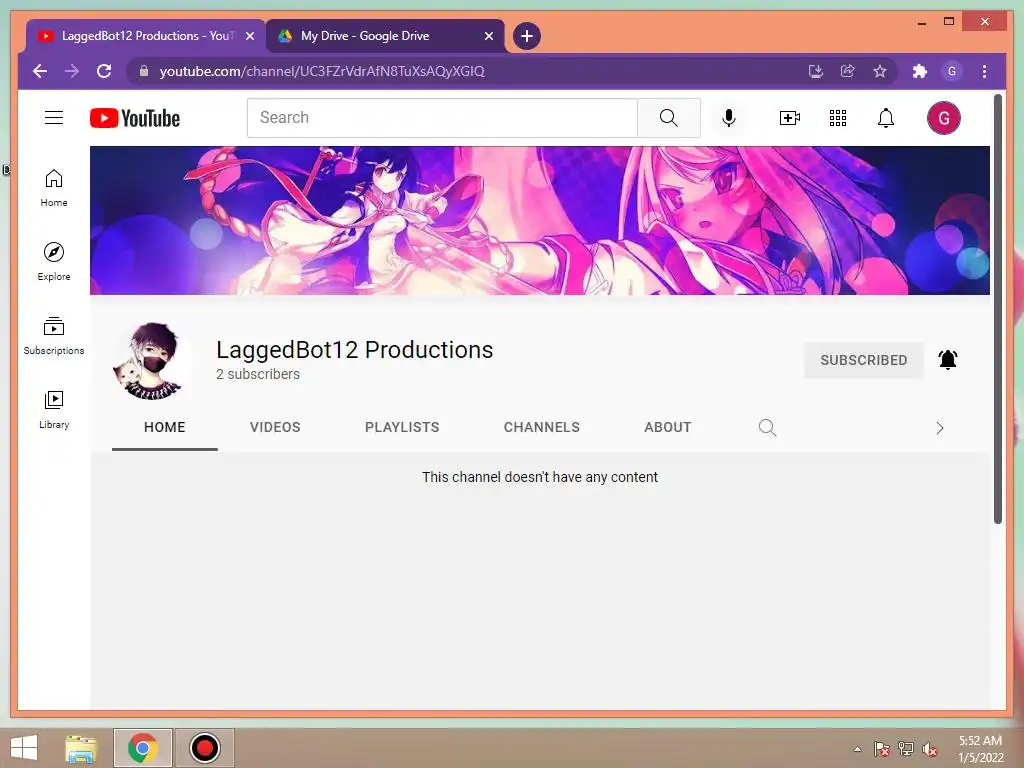Open File Explorer from taskbar
1024x768 pixels.
coord(81,748)
